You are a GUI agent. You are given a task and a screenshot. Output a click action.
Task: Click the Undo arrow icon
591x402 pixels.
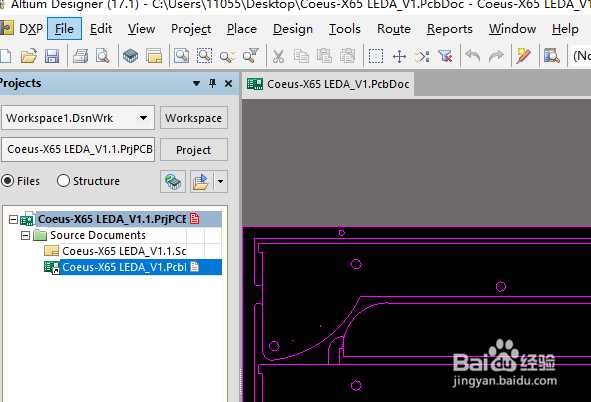tap(473, 56)
